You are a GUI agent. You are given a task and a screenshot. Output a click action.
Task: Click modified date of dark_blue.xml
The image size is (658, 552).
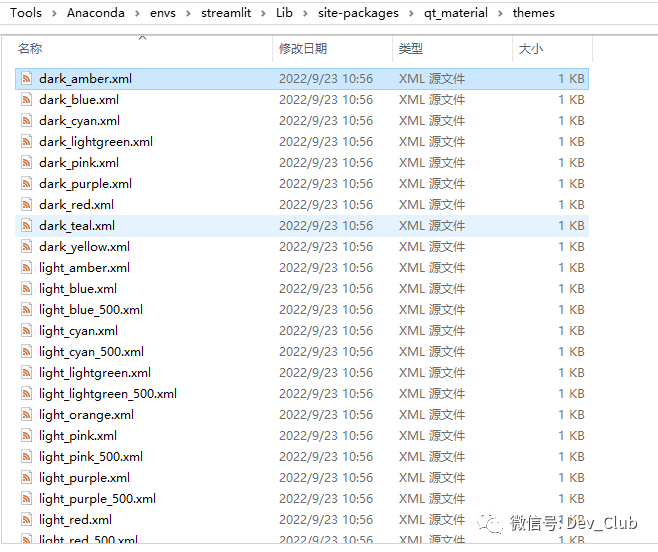tap(326, 99)
